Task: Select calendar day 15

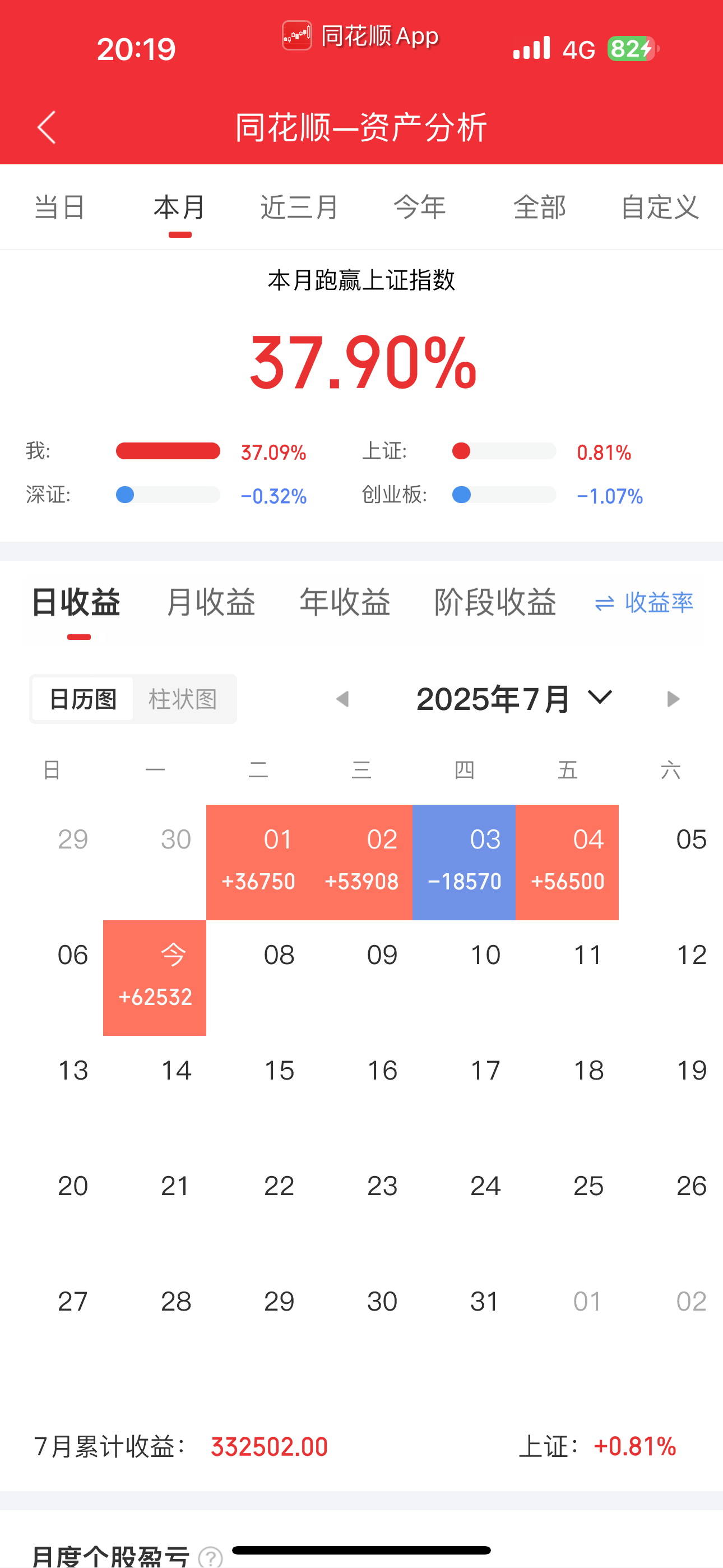Action: [x=279, y=1071]
